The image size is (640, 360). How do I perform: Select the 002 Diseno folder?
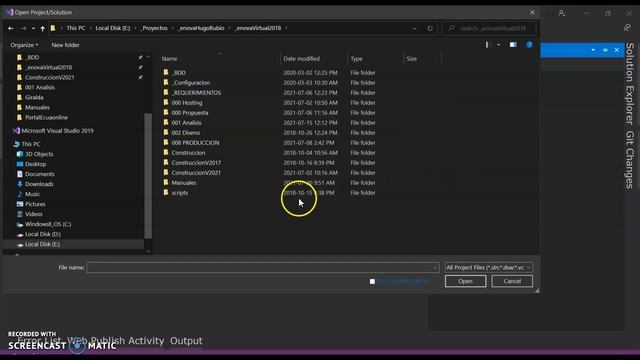[x=186, y=133]
